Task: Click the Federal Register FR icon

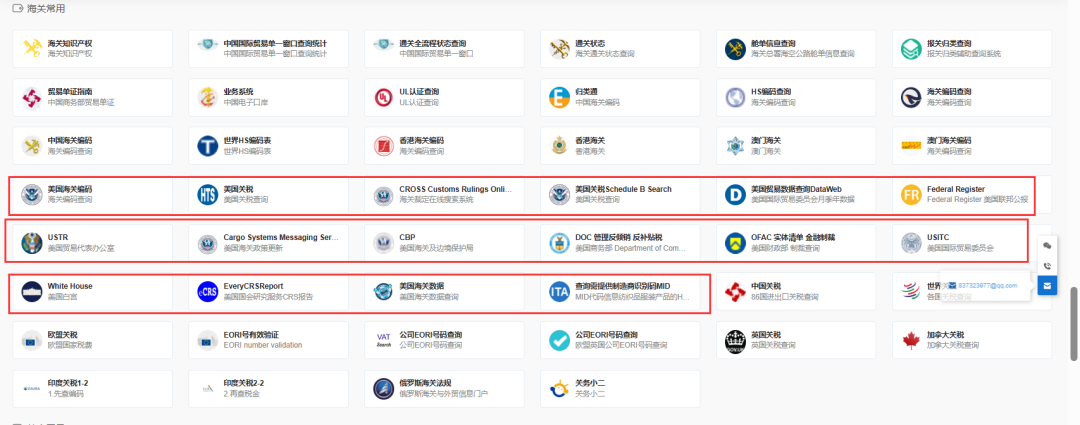Action: tap(911, 195)
